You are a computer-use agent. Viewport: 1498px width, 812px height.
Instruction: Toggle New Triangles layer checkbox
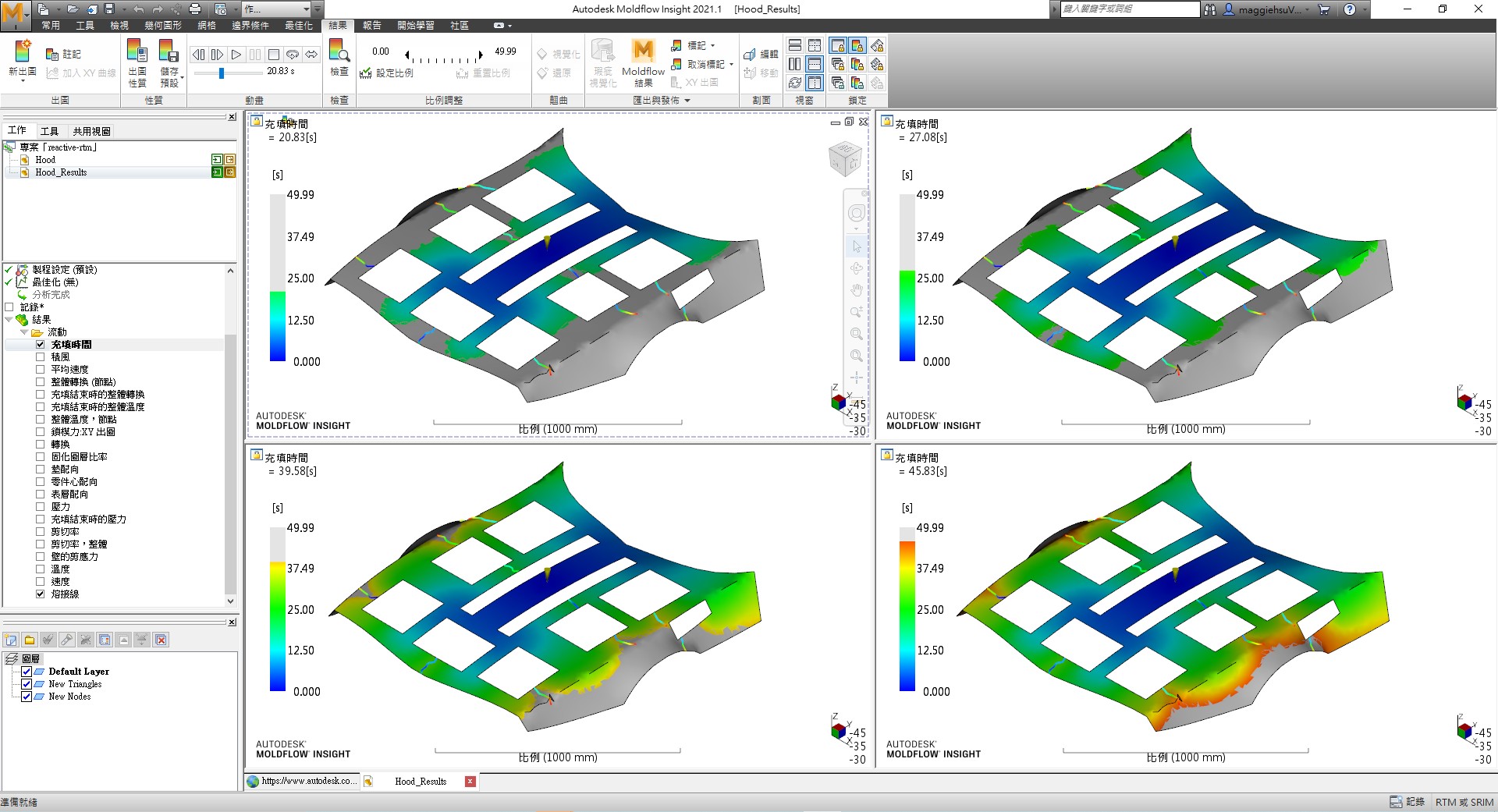(27, 683)
